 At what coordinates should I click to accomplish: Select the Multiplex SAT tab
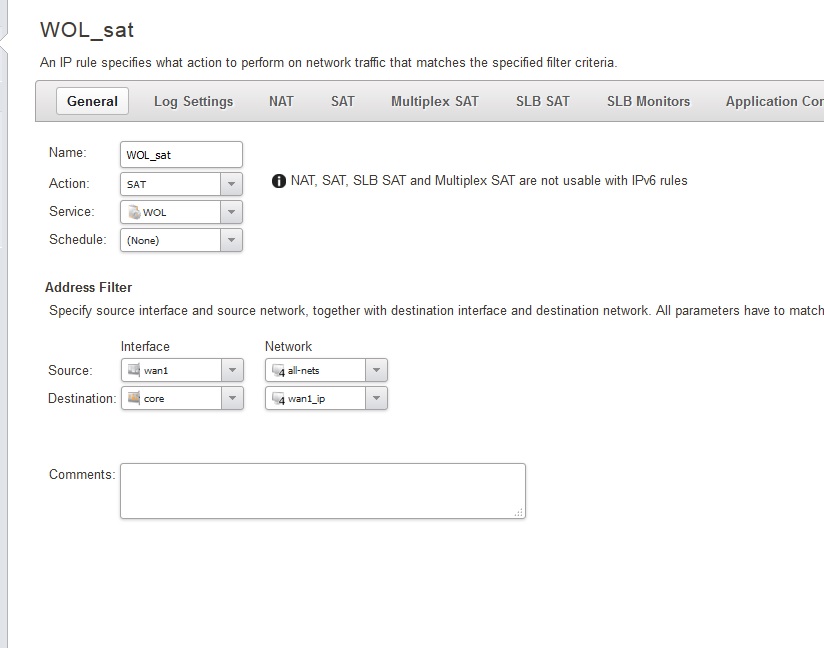434,101
